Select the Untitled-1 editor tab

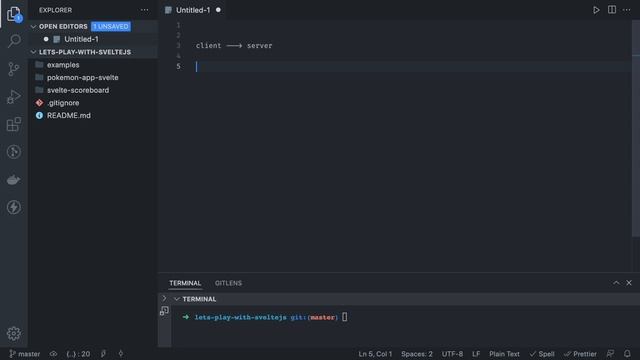(193, 10)
